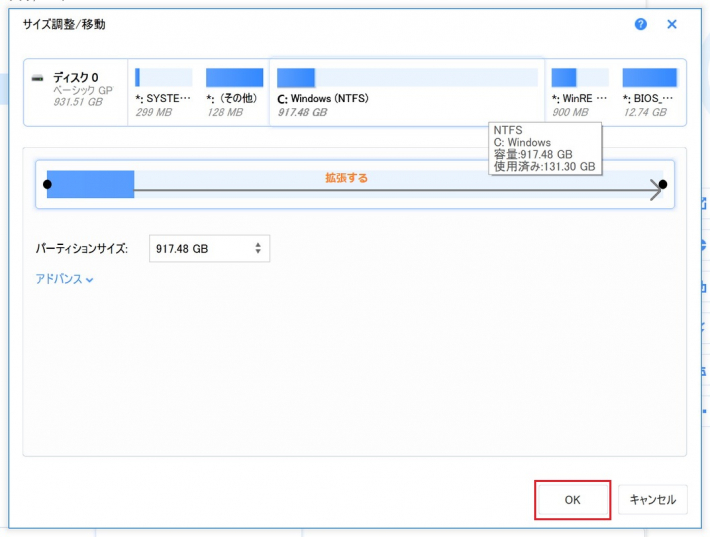The image size is (710, 537).
Task: Select the SYSTE… 299 MB partition block
Action: point(163,92)
